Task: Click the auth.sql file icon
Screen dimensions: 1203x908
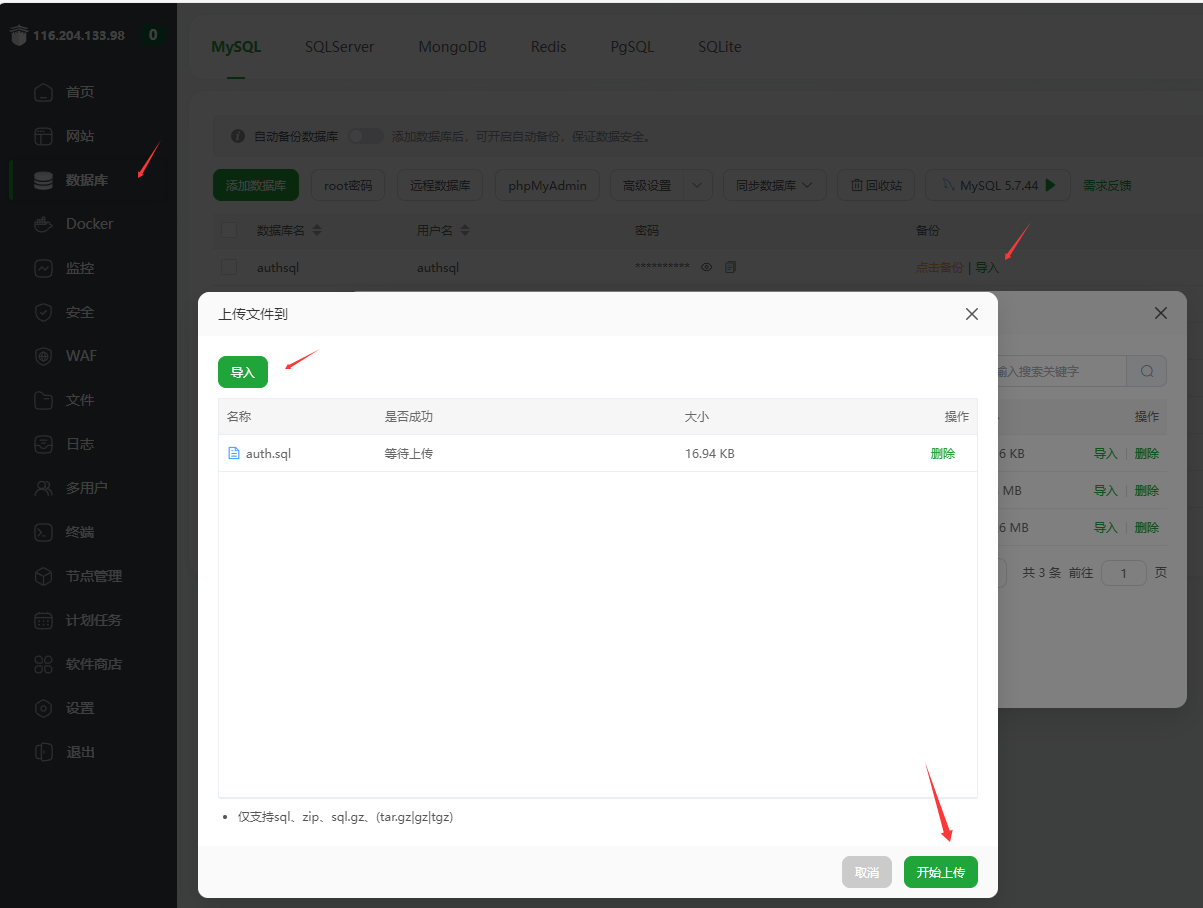Action: coord(234,453)
